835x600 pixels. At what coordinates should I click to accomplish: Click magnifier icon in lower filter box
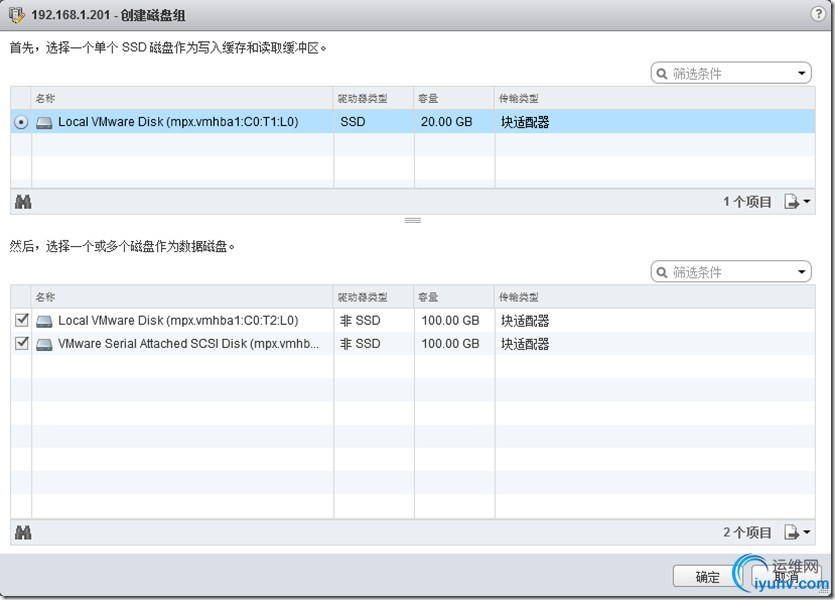pos(661,272)
